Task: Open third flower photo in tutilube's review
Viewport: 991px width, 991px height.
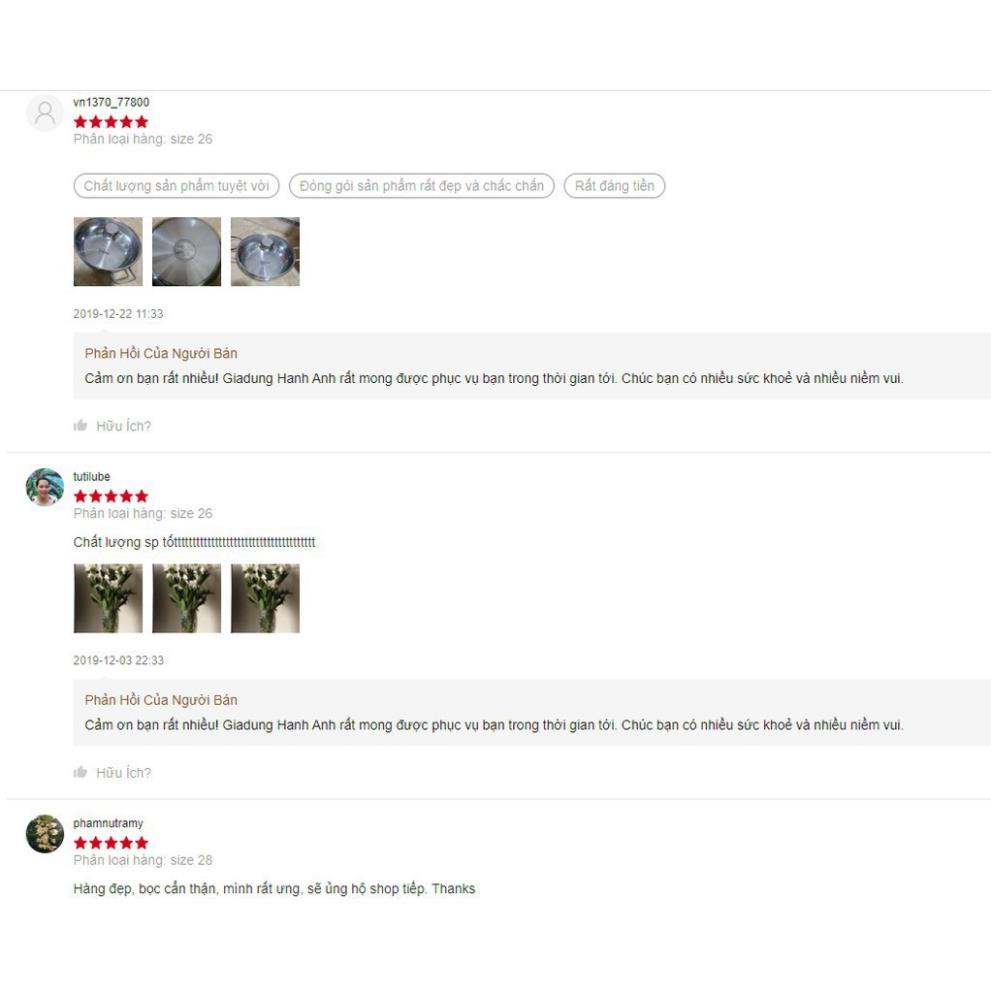Action: click(x=265, y=598)
